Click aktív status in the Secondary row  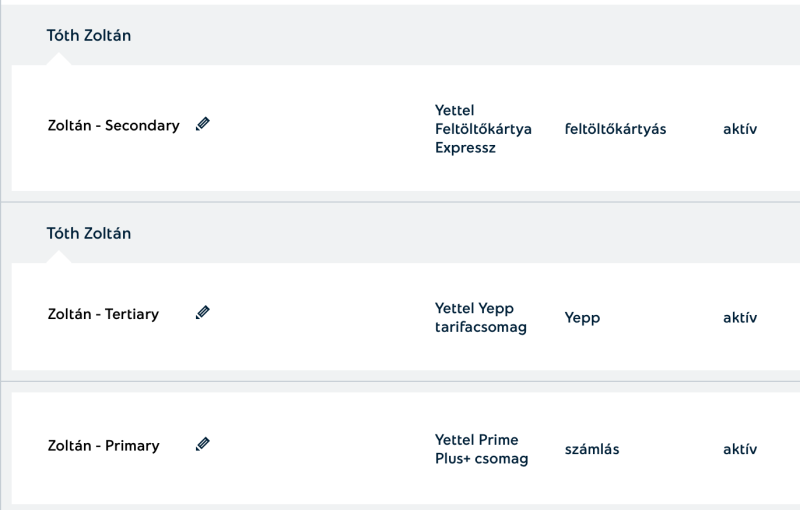(740, 129)
